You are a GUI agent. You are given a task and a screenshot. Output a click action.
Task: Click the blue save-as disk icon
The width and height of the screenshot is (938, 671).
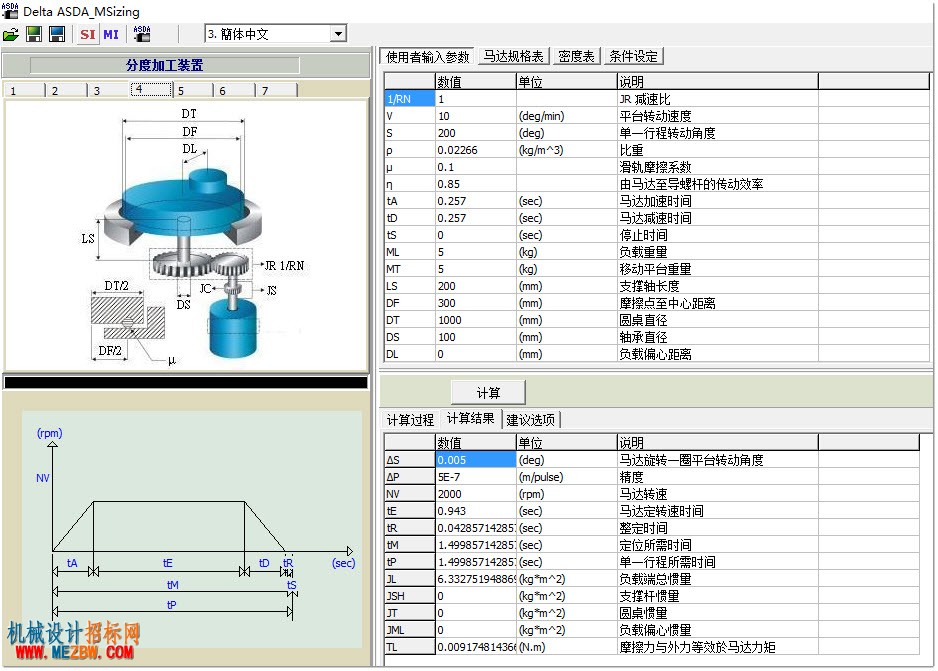57,34
